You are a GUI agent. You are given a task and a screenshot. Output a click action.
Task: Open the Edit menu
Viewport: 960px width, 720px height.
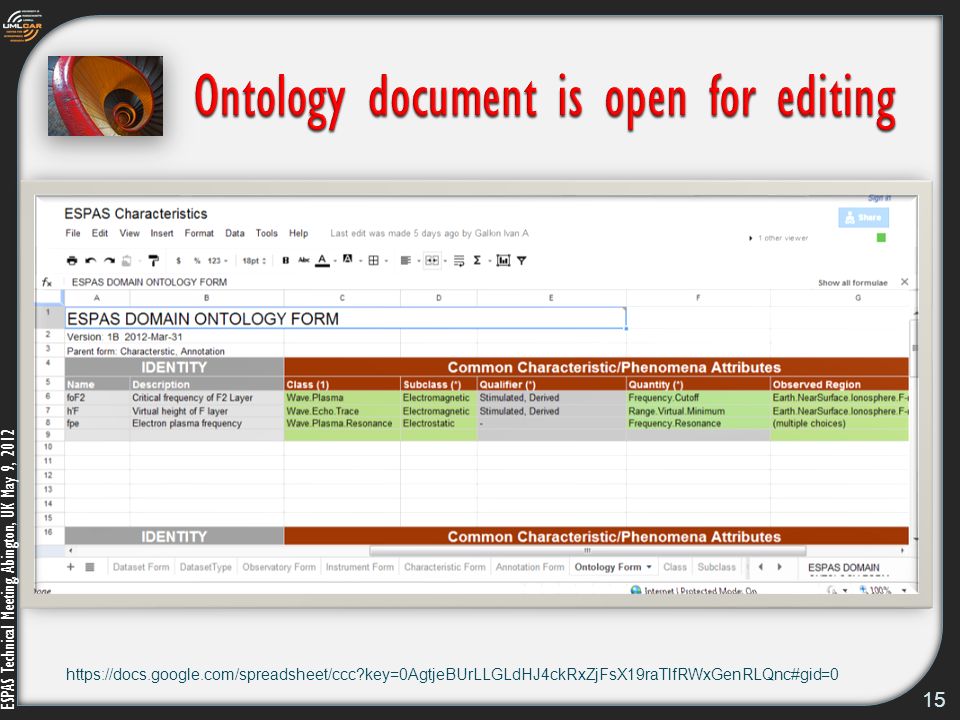pyautogui.click(x=100, y=233)
